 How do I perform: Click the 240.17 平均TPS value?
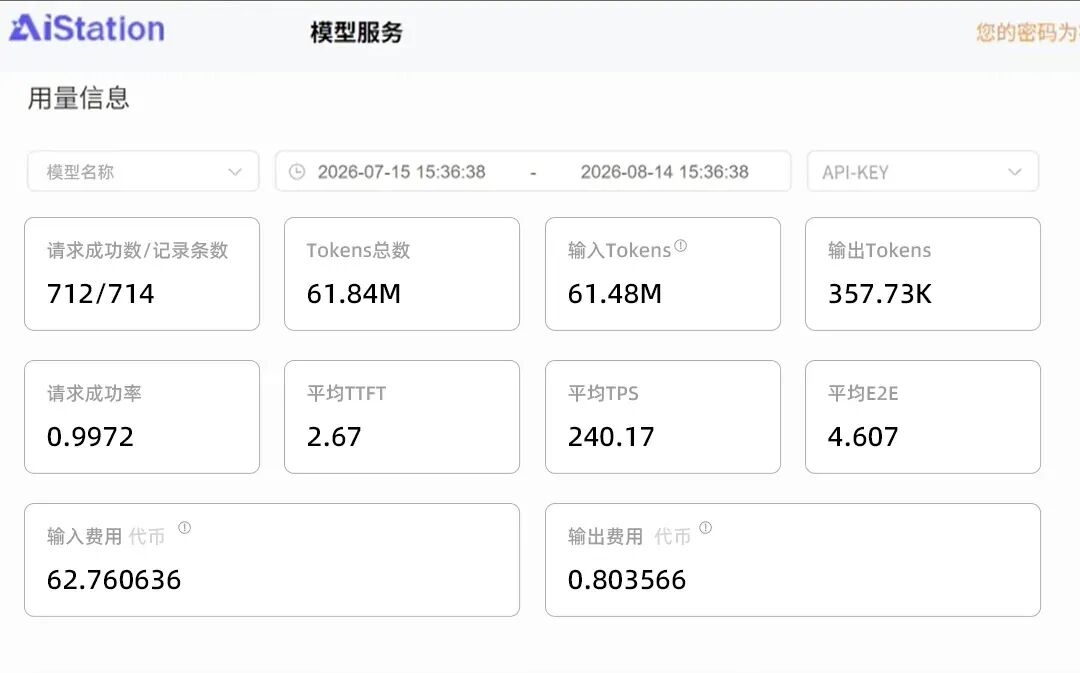point(611,437)
